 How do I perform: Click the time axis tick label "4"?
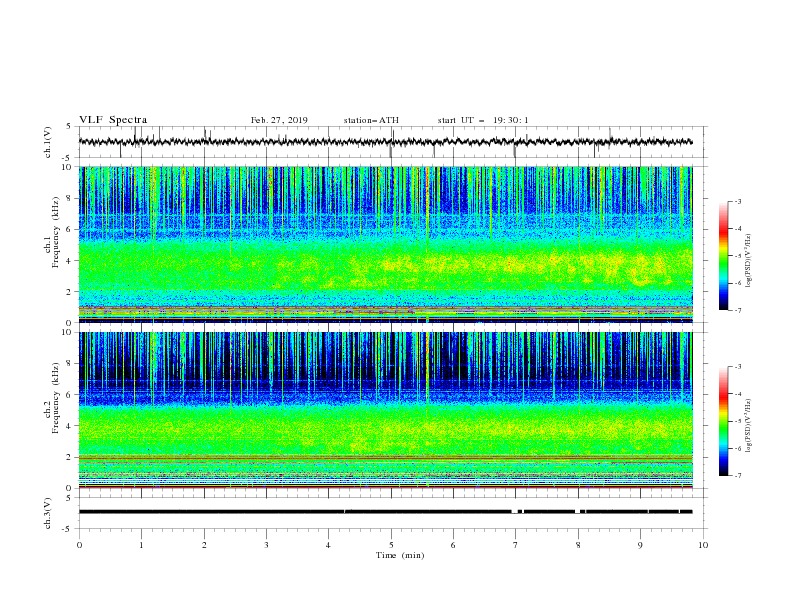pos(328,545)
